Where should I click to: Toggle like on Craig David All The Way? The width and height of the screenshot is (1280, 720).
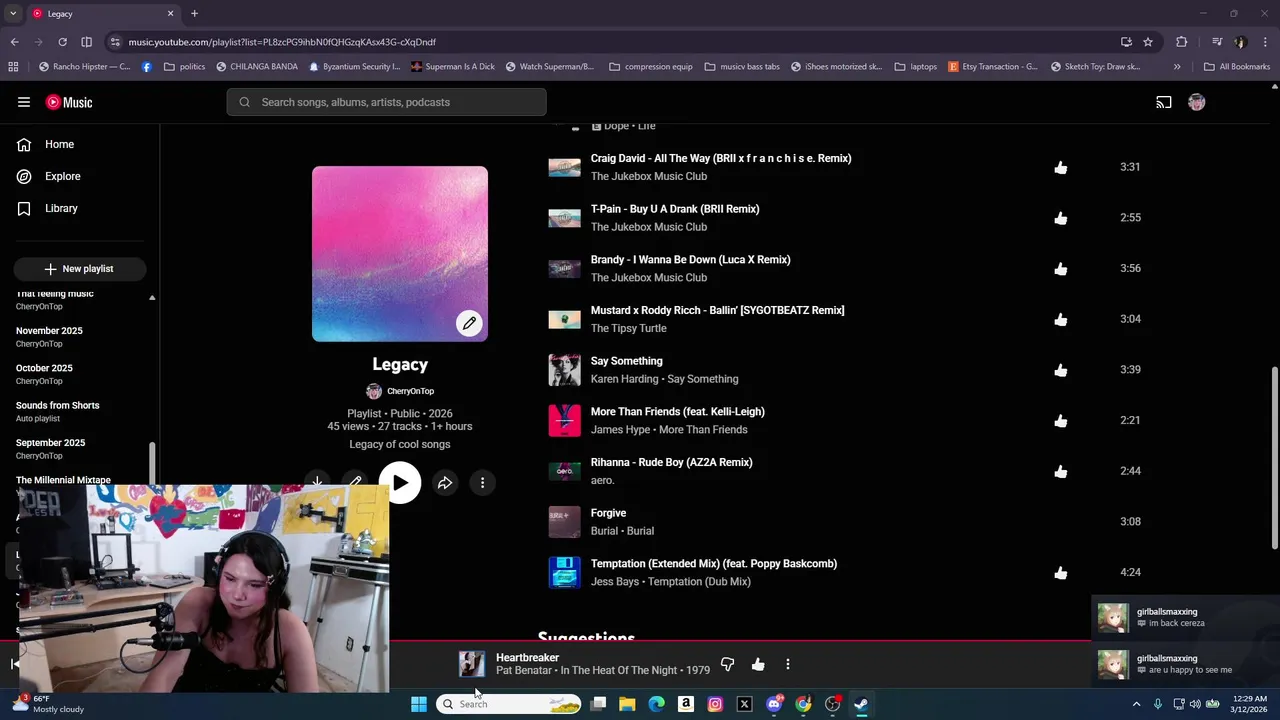[x=1061, y=168]
